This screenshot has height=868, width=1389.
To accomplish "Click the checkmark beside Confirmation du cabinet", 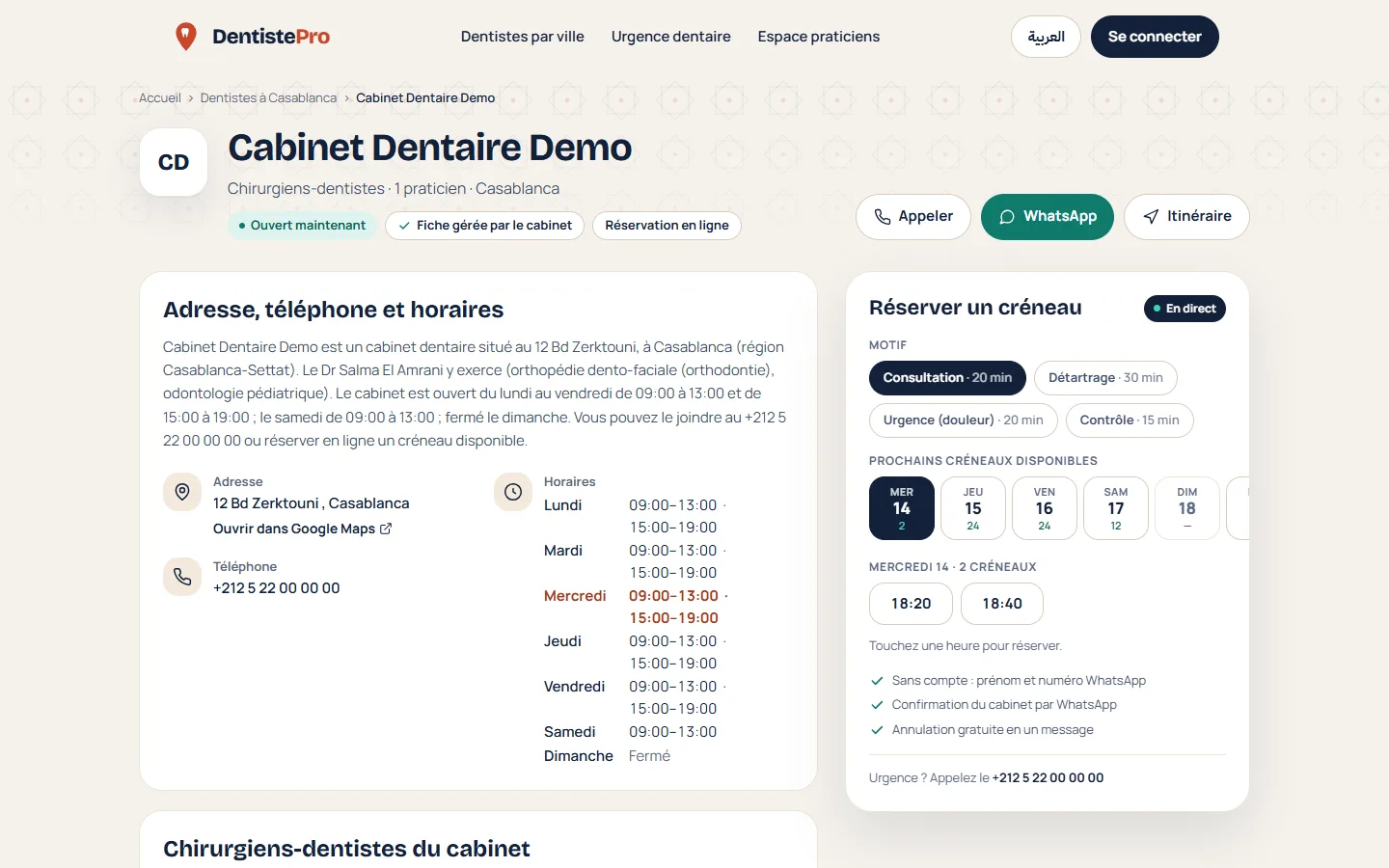I will click(877, 705).
